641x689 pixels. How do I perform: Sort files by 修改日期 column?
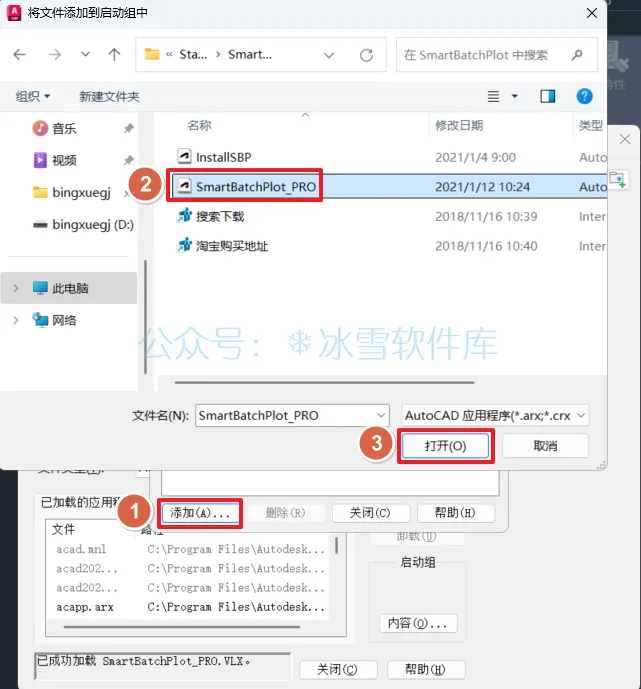tap(459, 125)
